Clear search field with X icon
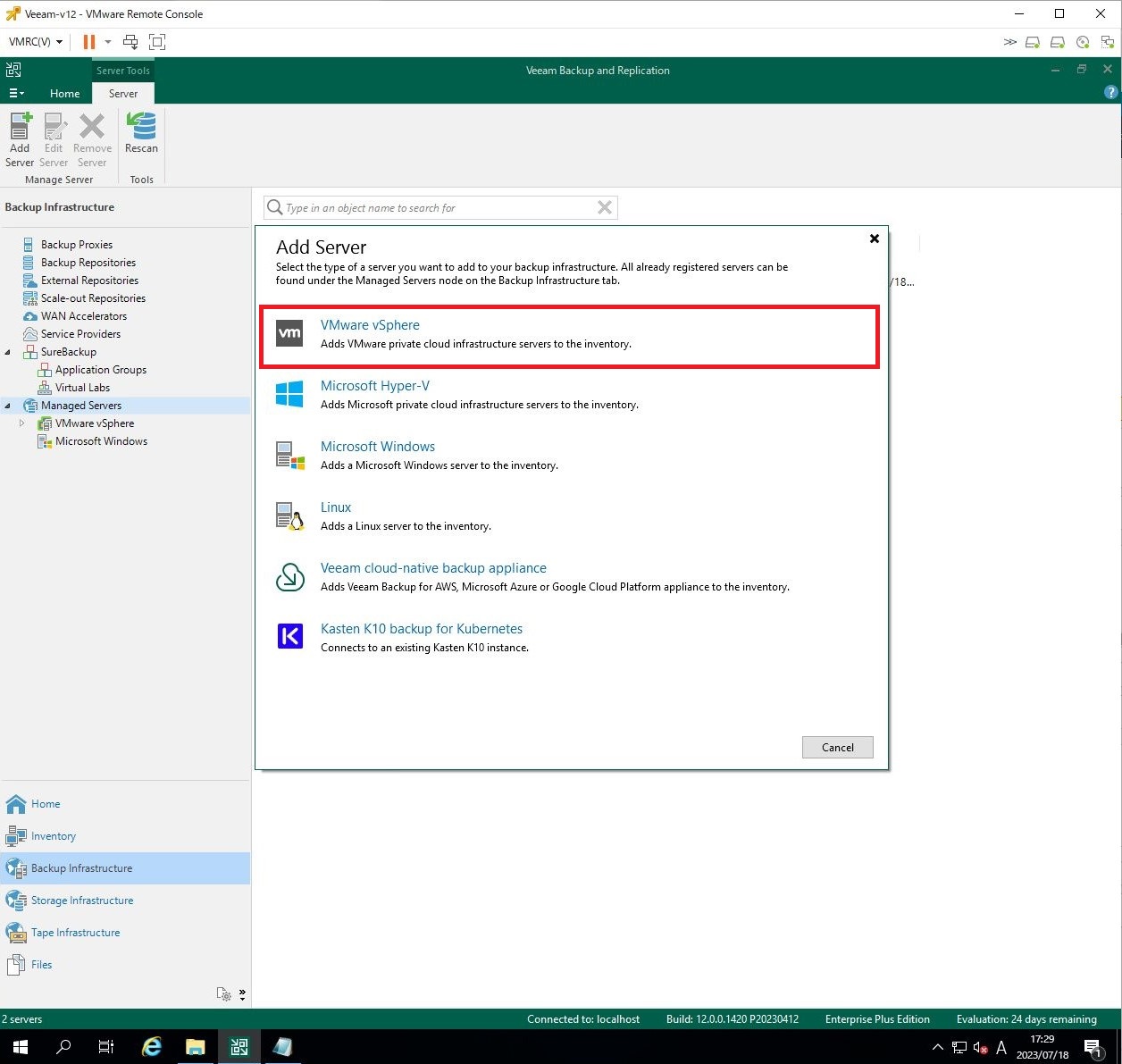The height and width of the screenshot is (1064, 1122). tap(605, 207)
